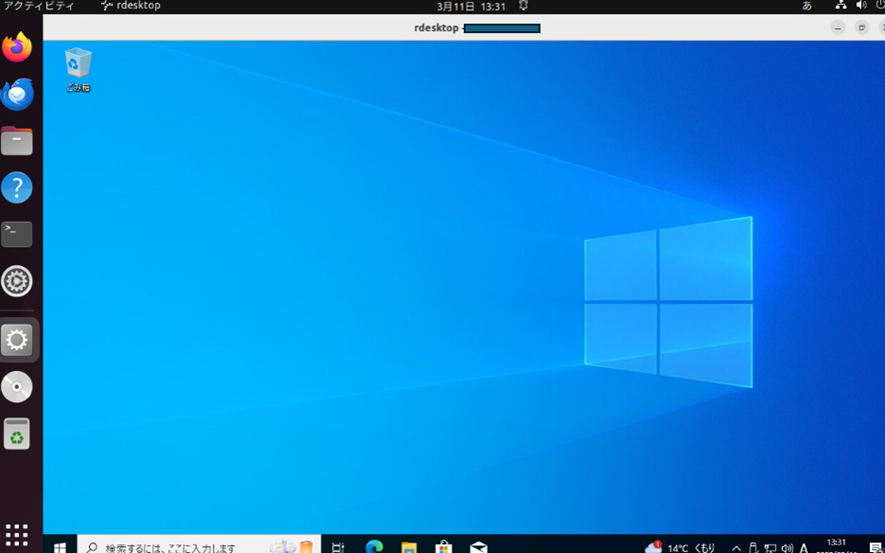Show hidden system tray icons chevron

[x=736, y=547]
